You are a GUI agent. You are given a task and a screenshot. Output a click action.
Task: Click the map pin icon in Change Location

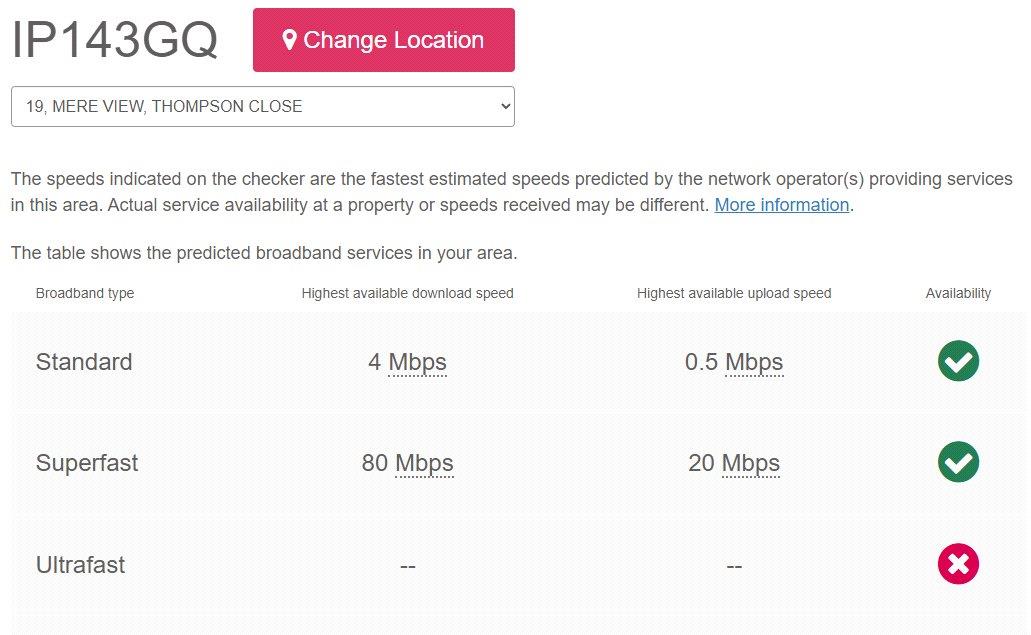point(289,40)
